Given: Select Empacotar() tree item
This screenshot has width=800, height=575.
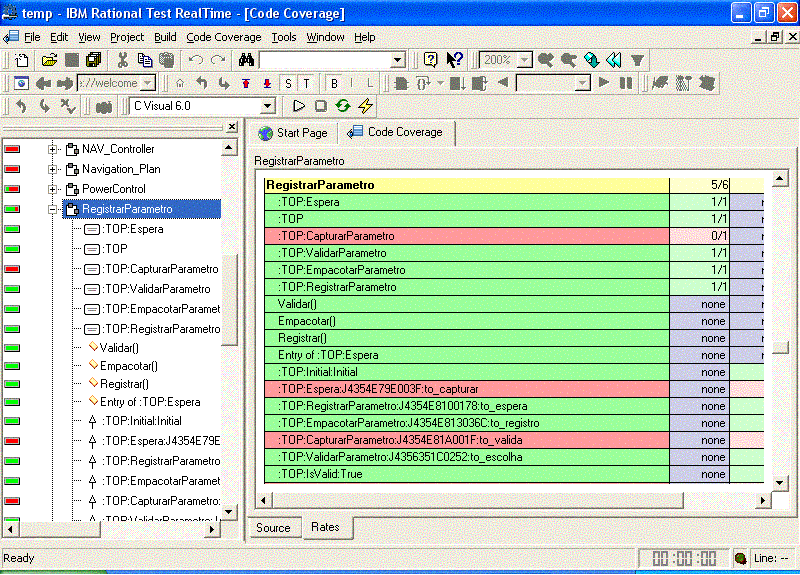Looking at the screenshot, I should pyautogui.click(x=129, y=366).
